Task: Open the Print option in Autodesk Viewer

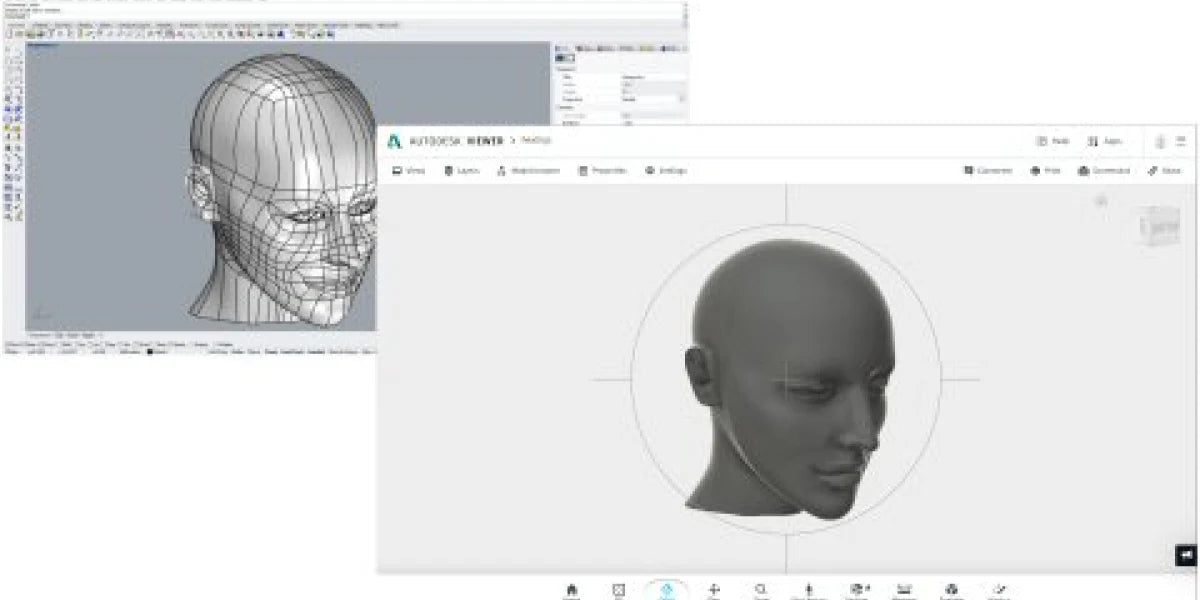Action: pyautogui.click(x=1045, y=171)
